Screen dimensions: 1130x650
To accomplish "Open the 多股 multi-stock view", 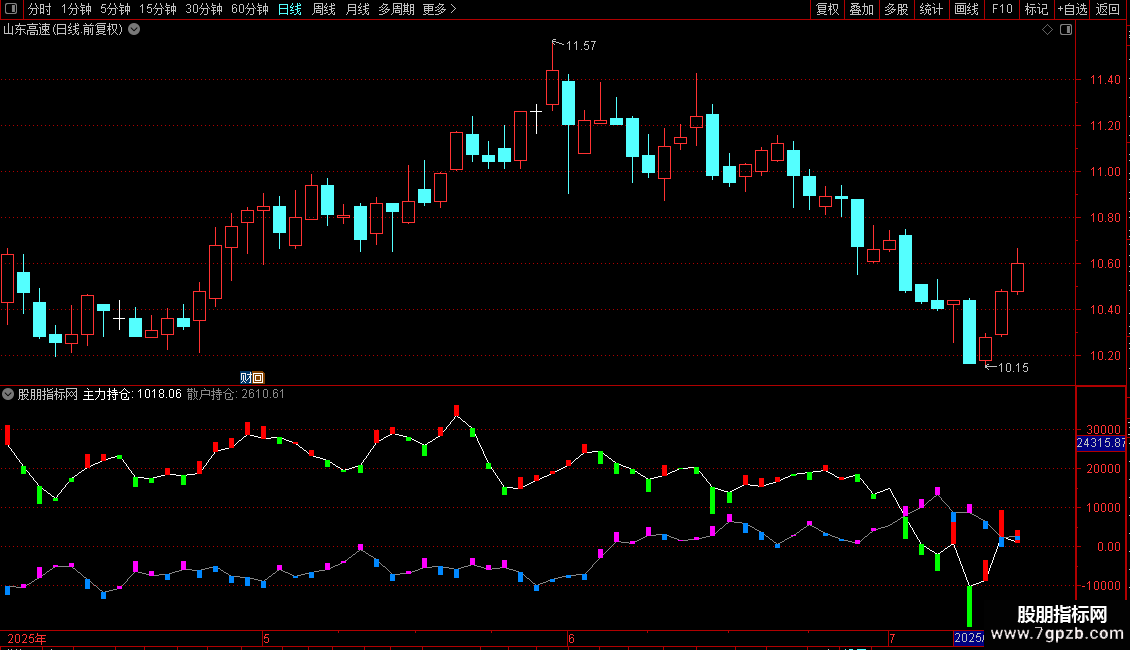I will pyautogui.click(x=896, y=9).
